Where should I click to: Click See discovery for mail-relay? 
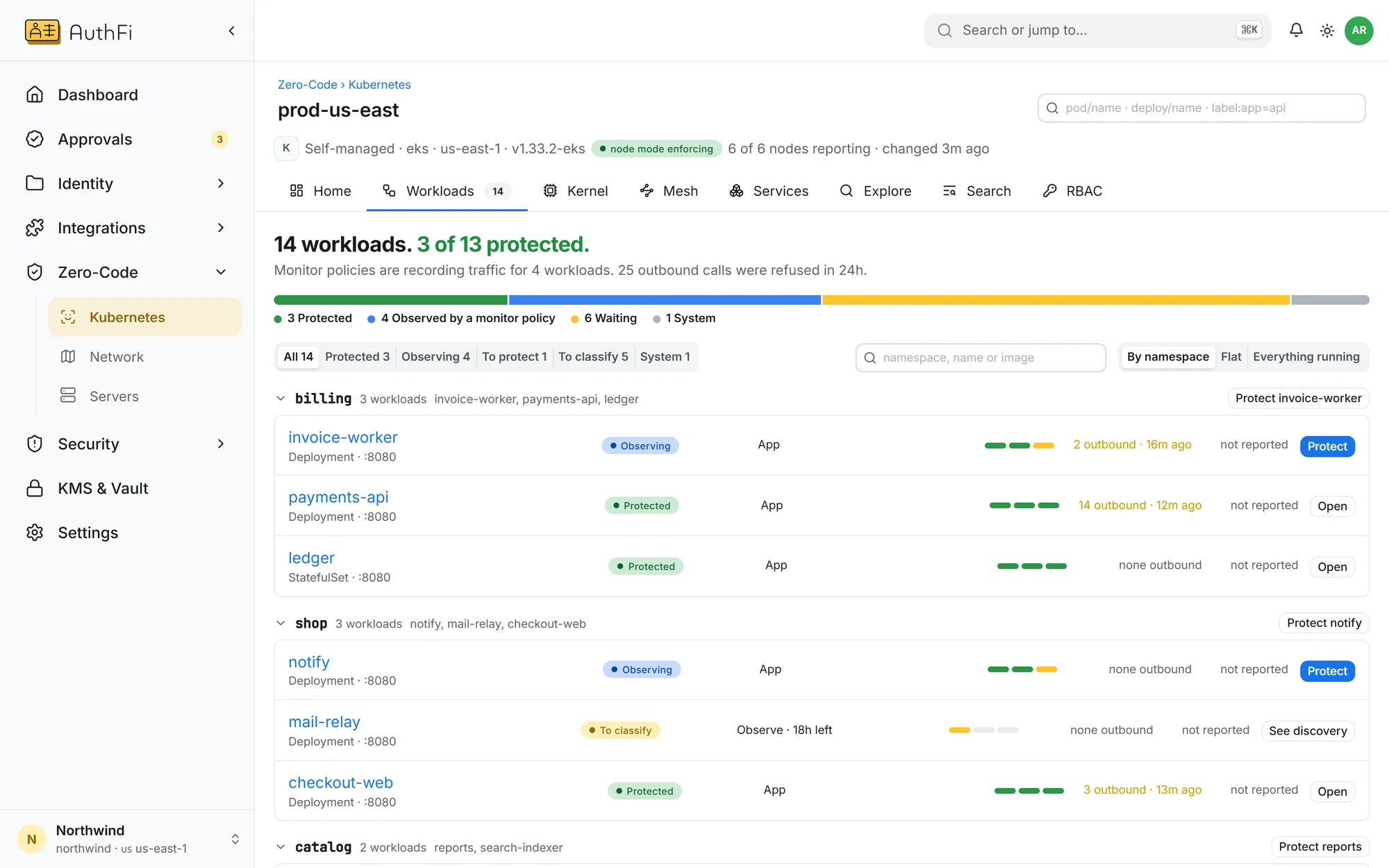pos(1308,731)
